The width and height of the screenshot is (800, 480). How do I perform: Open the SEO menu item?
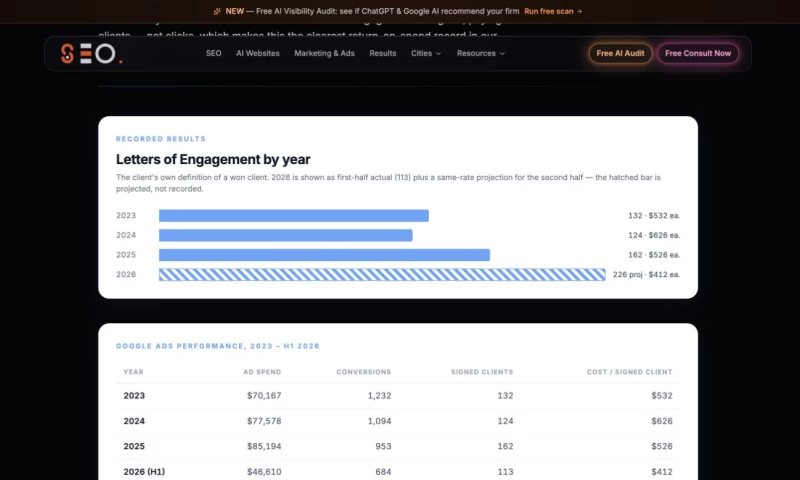pyautogui.click(x=213, y=53)
